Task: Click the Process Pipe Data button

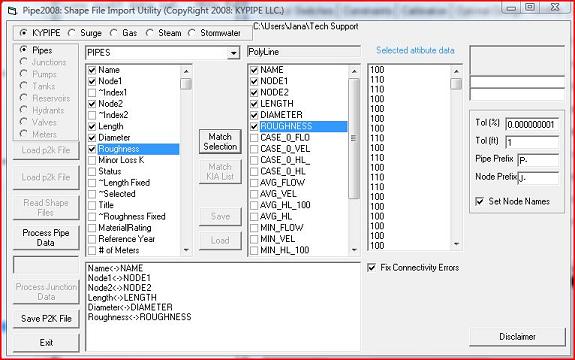Action: coord(46,238)
